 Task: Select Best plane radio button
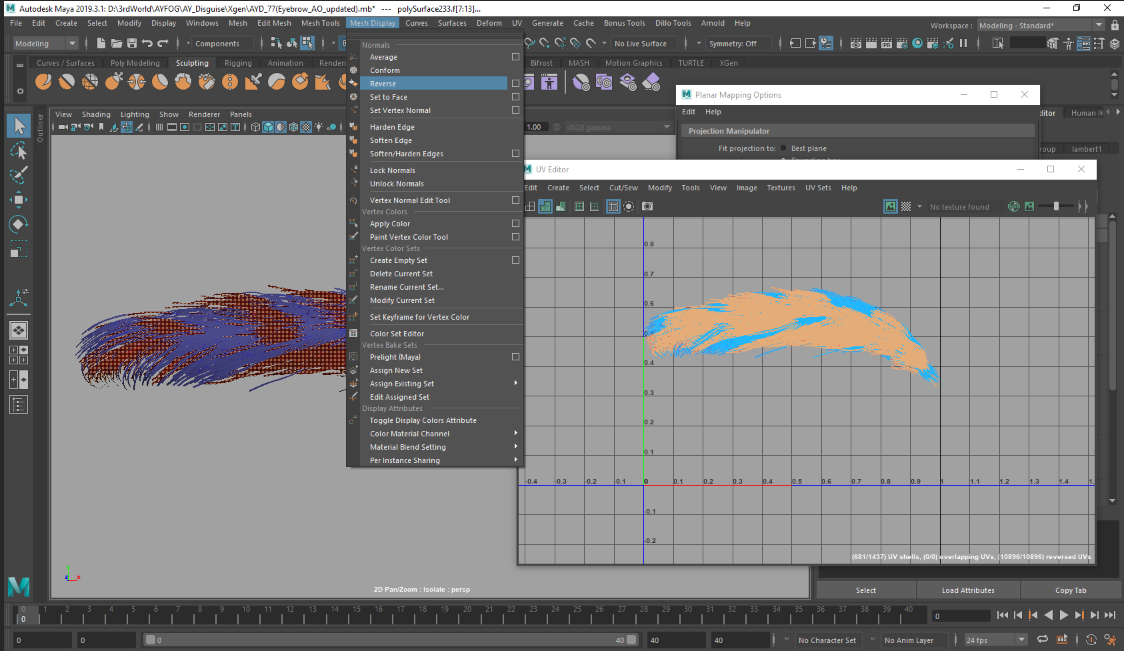click(x=783, y=148)
